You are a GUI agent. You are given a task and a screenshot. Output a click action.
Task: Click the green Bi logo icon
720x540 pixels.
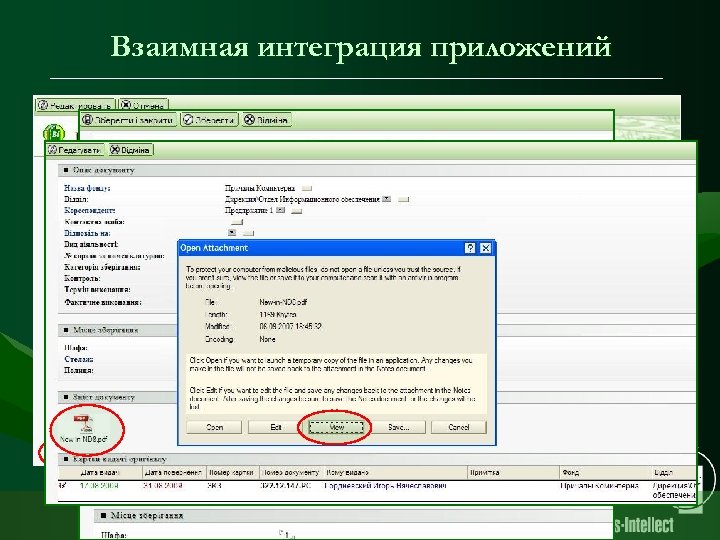pyautogui.click(x=55, y=134)
